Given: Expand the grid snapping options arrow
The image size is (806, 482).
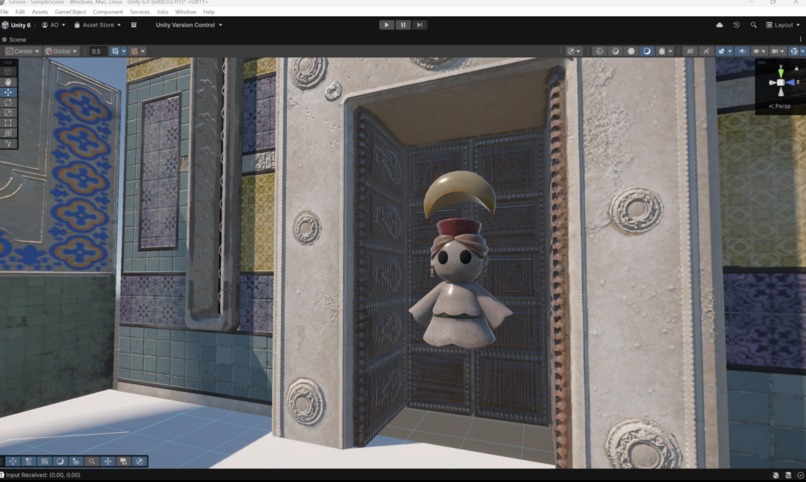Looking at the screenshot, I should pos(123,51).
